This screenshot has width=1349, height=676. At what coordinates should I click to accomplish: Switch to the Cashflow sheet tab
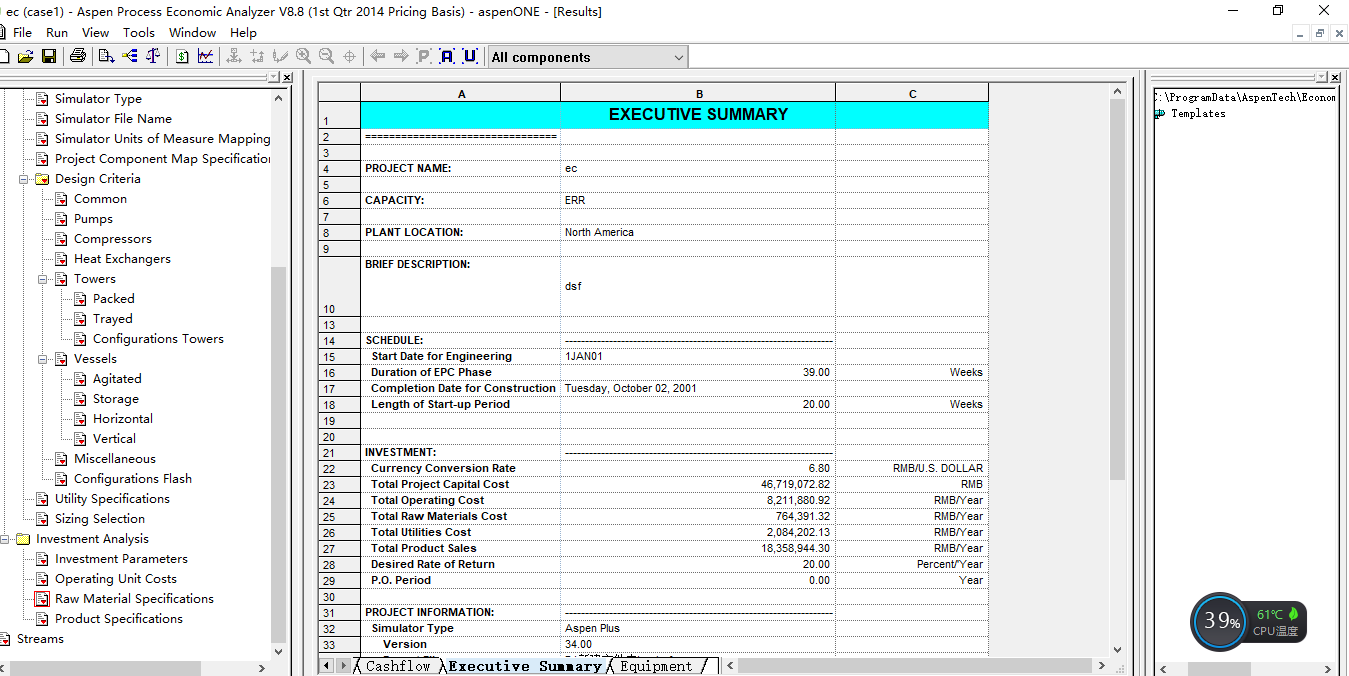397,666
